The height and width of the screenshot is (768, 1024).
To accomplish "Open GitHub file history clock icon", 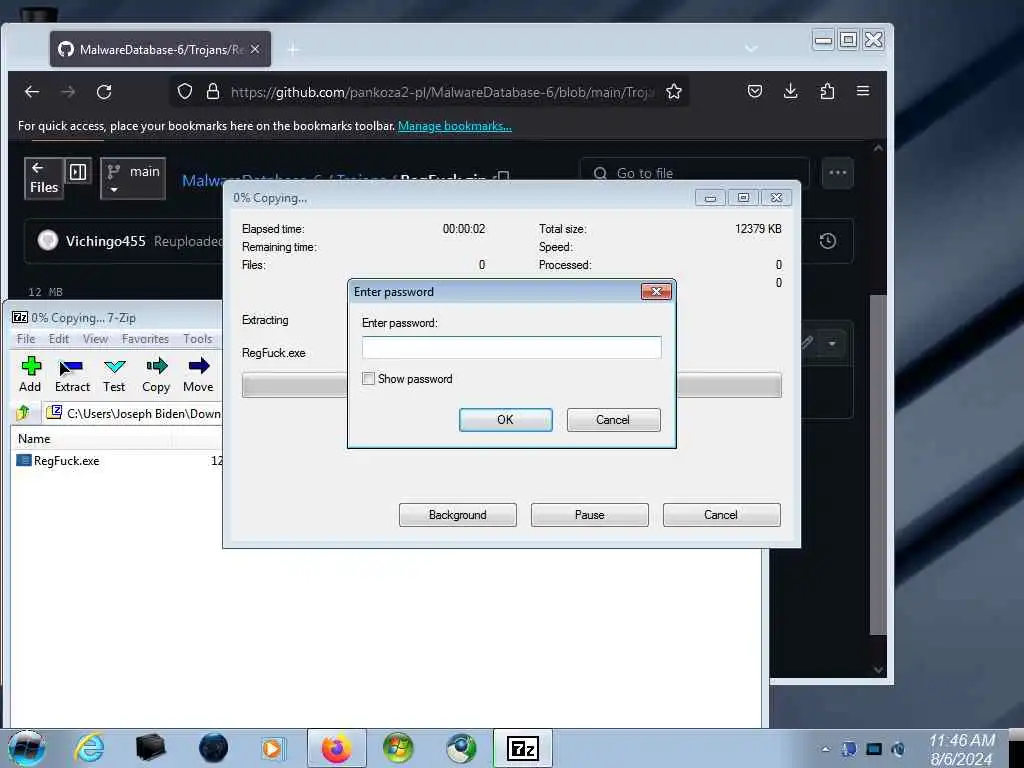I will pos(827,241).
